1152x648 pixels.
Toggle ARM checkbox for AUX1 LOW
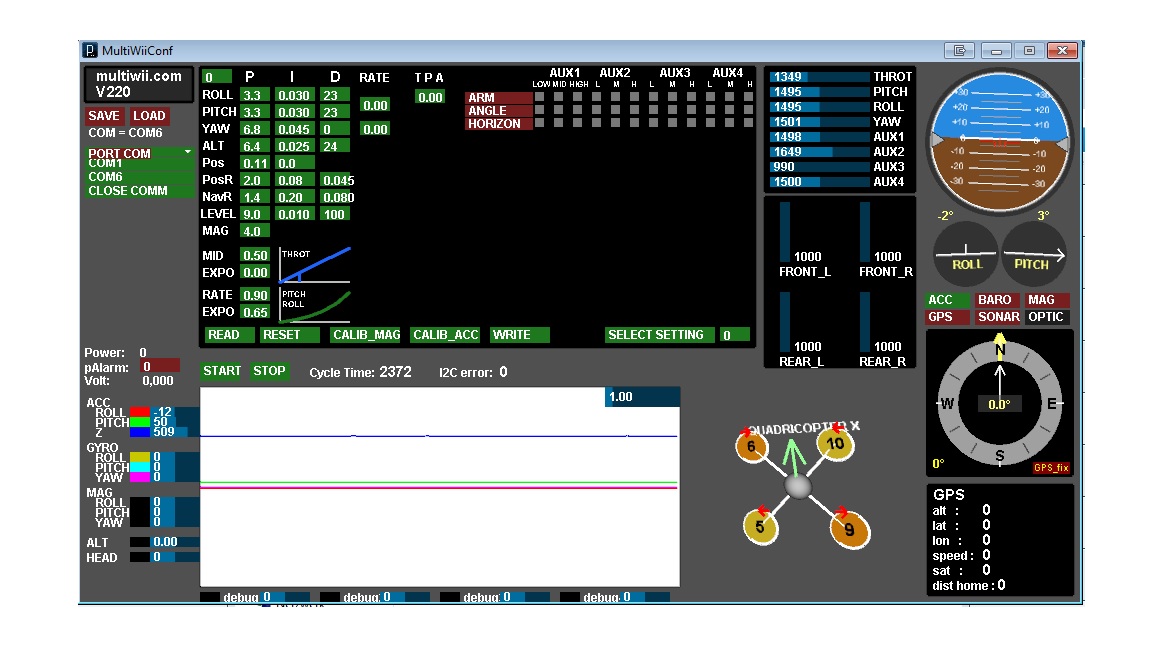539,97
